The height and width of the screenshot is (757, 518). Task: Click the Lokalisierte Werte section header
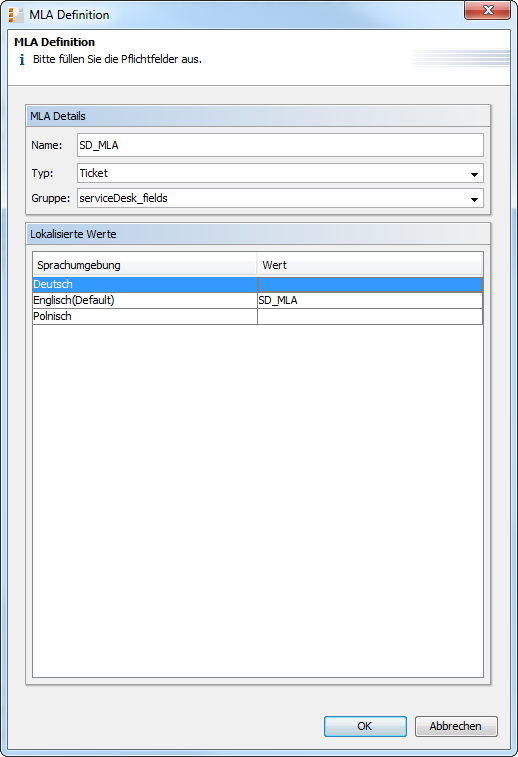258,234
